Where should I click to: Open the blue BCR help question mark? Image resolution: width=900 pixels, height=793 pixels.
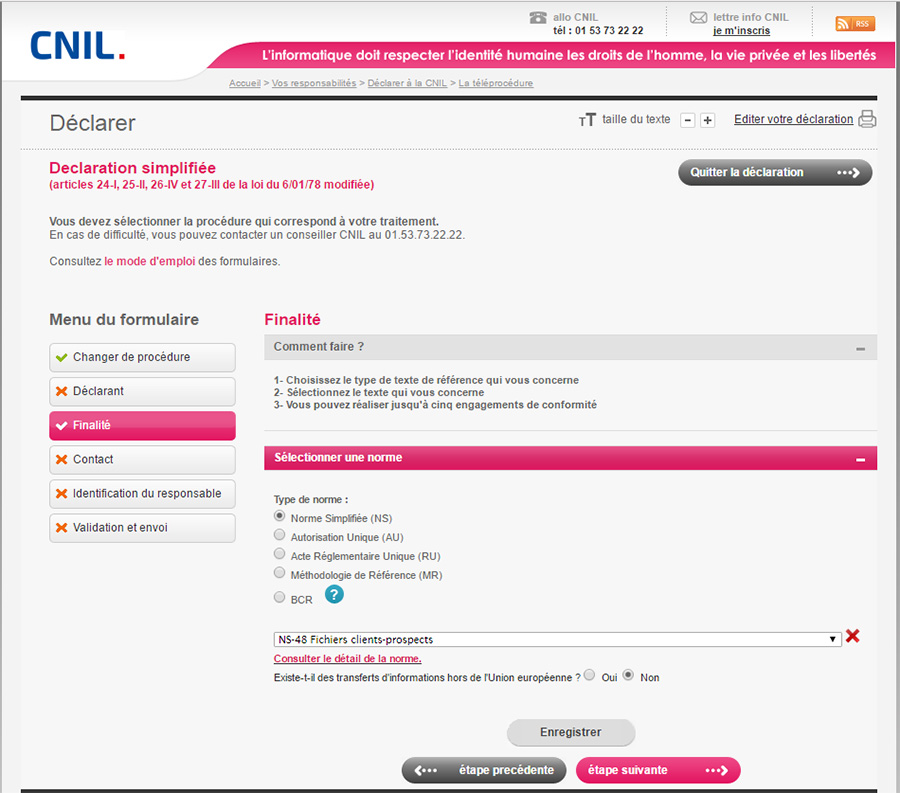tap(334, 594)
